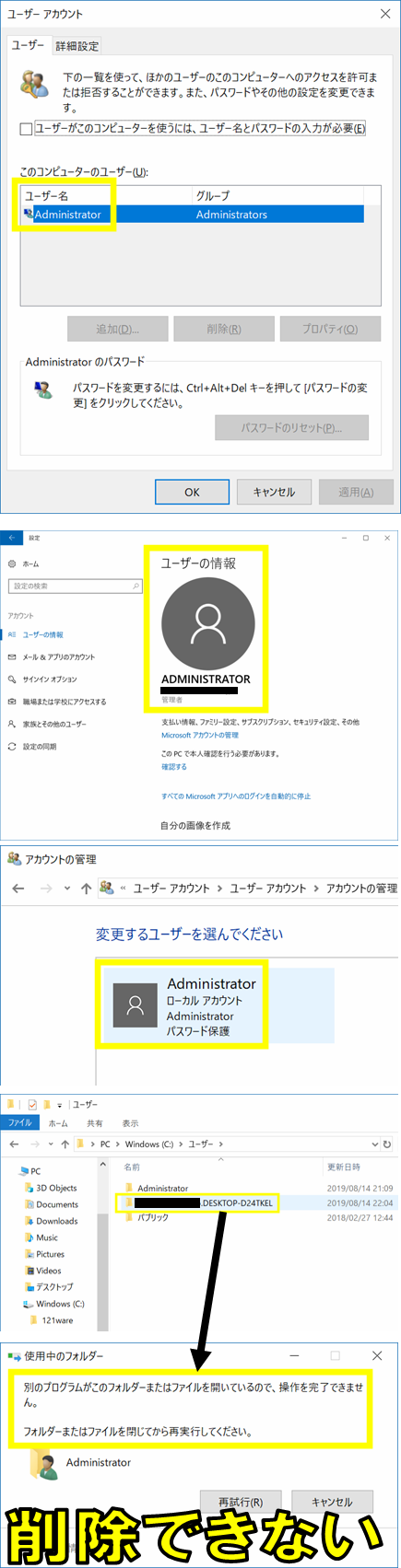The height and width of the screenshot is (1568, 401).
Task: Open the 共有 ribbon tab in Explorer
Action: tap(95, 1123)
